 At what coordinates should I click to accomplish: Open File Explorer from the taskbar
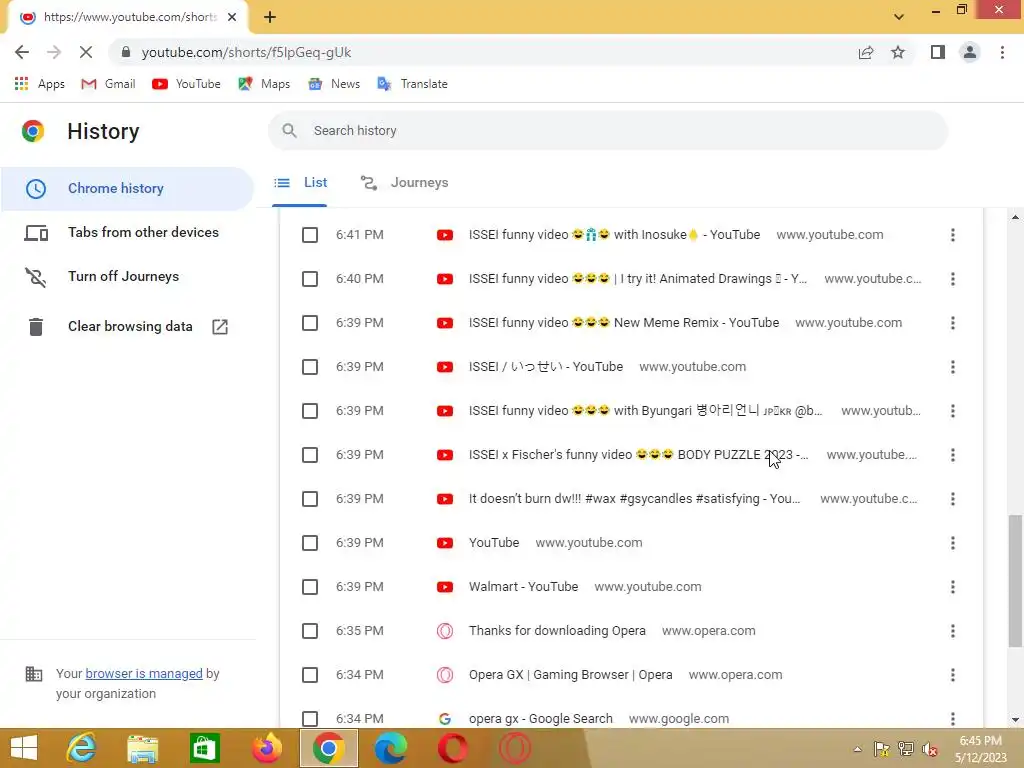[143, 748]
